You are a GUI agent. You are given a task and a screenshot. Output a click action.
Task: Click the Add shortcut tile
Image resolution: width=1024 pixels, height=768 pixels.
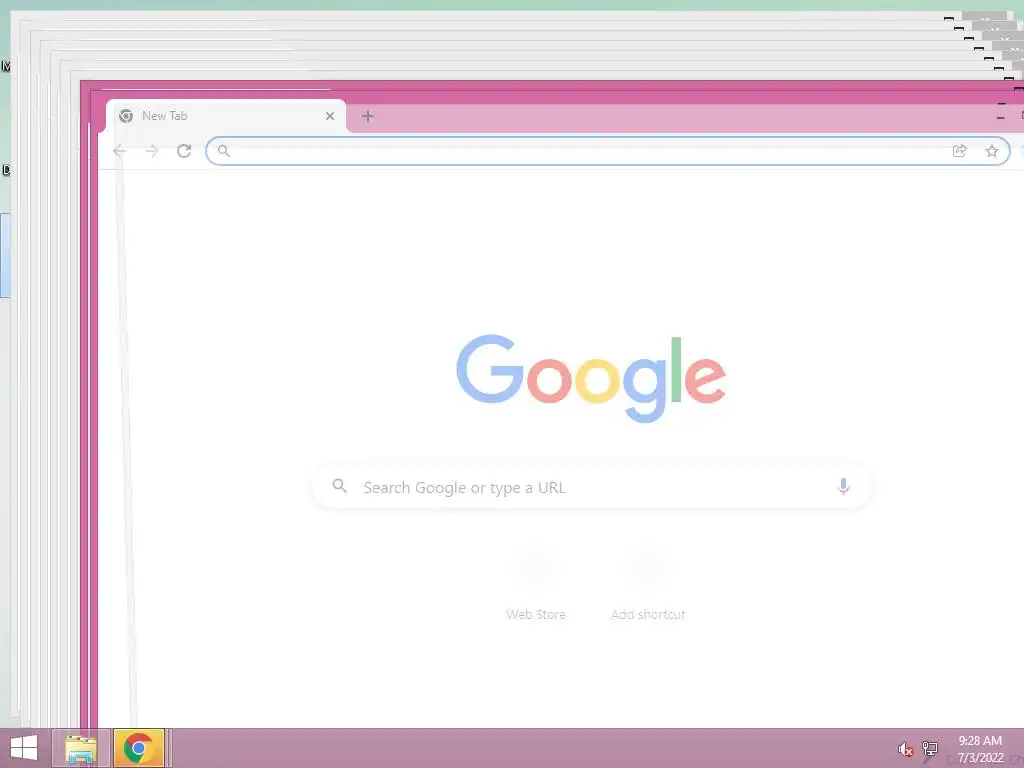(648, 585)
